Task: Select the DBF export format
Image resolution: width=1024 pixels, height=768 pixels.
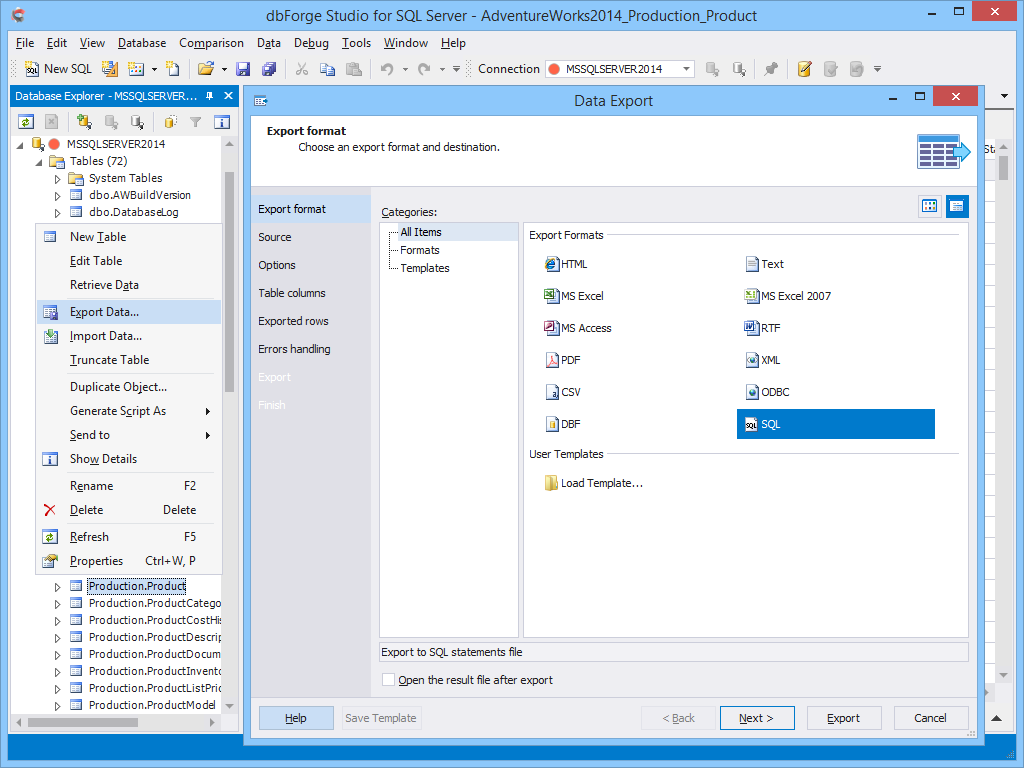Action: coord(562,424)
